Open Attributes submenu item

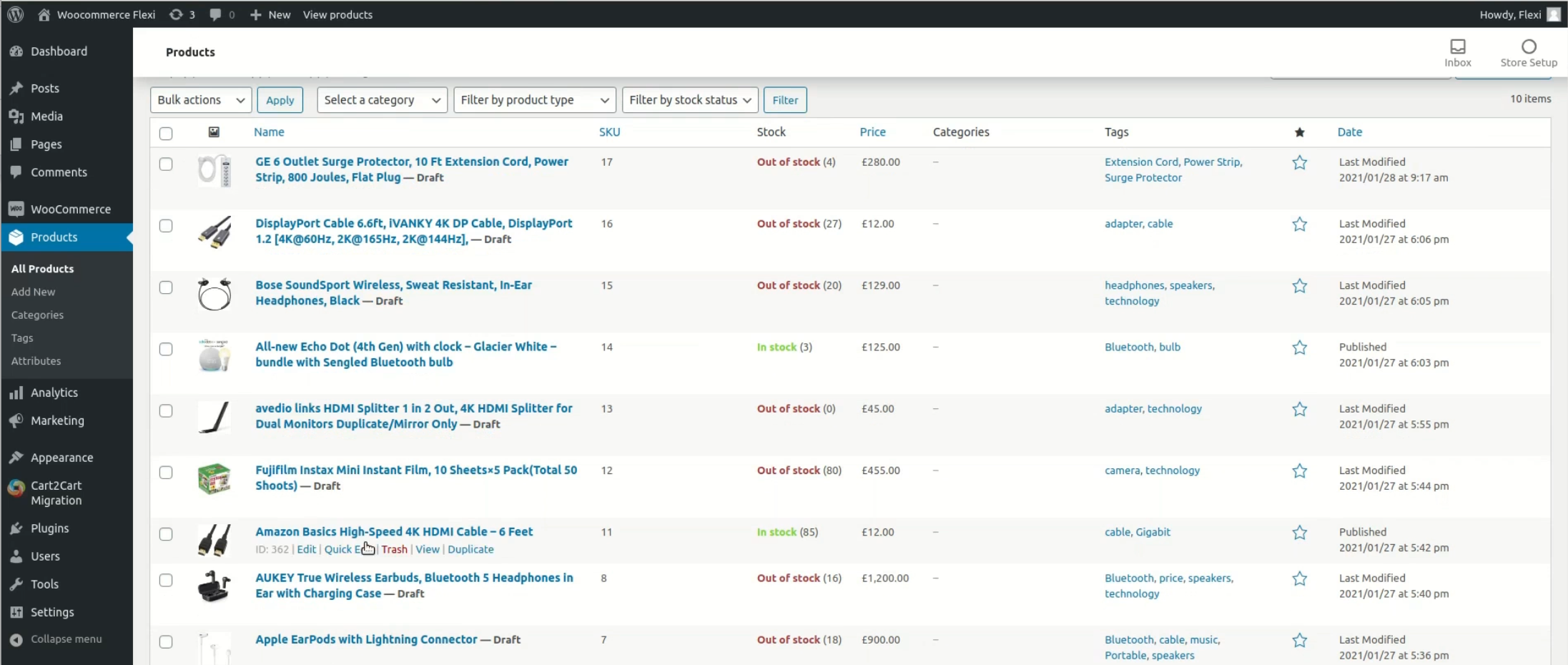[36, 361]
